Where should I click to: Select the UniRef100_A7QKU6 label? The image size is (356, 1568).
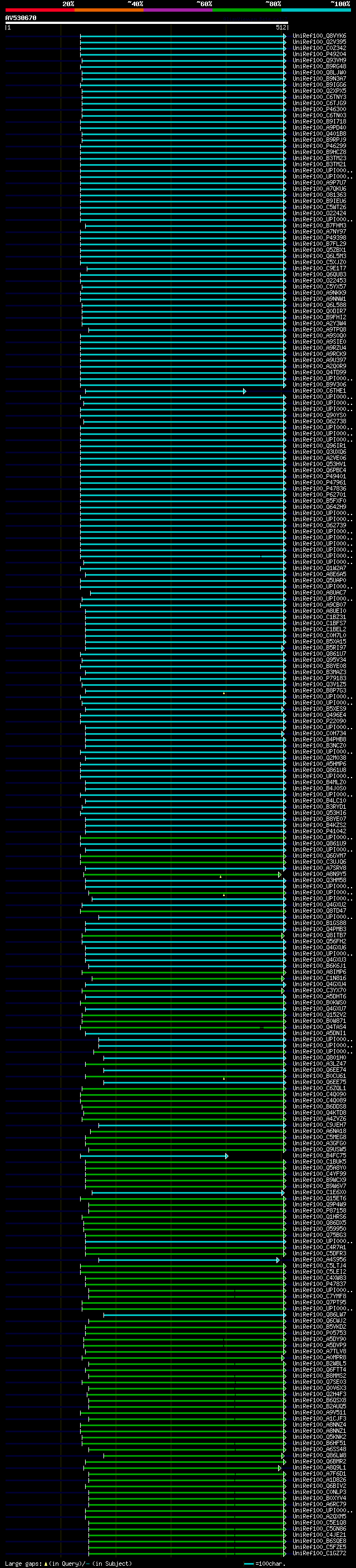click(x=319, y=189)
